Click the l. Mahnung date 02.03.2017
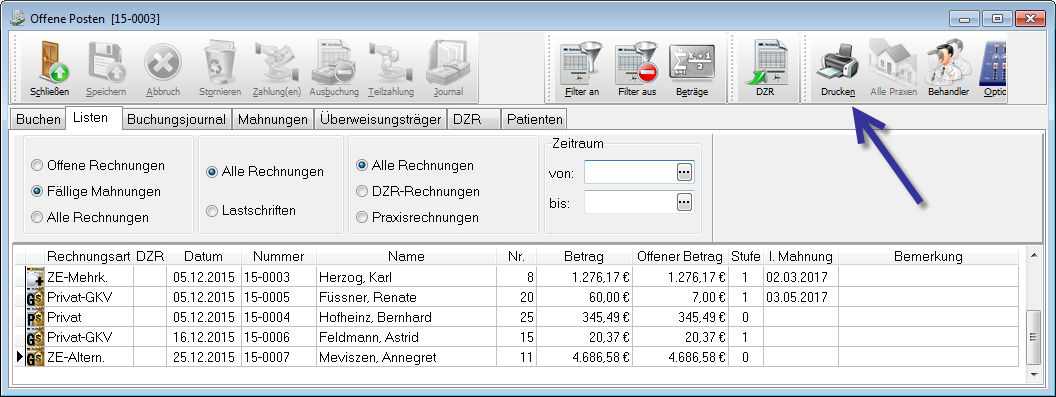The image size is (1056, 397). point(797,277)
